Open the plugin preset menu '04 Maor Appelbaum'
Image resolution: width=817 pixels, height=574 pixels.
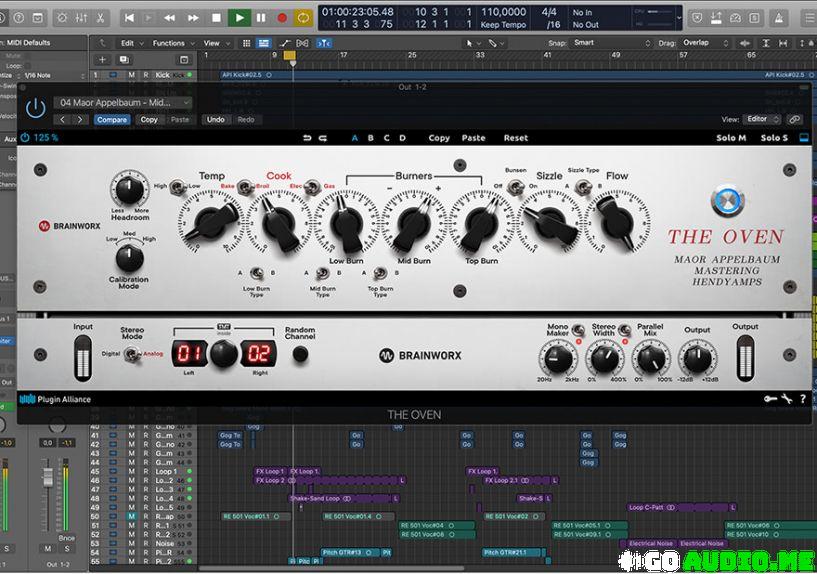[123, 103]
